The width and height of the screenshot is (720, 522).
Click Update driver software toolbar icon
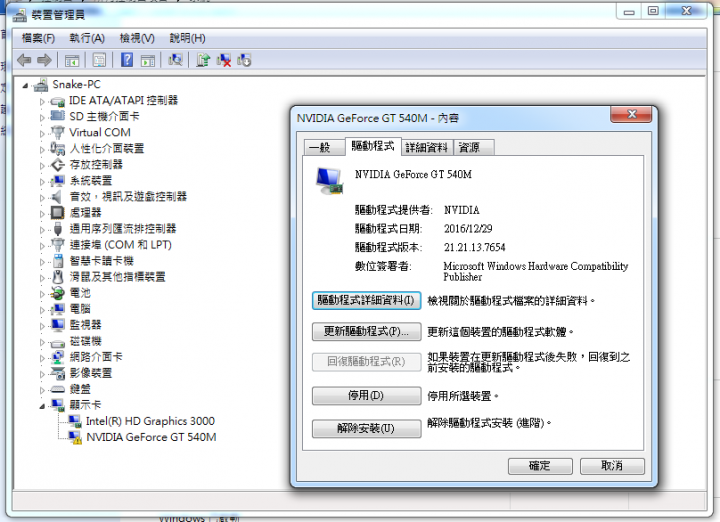click(x=203, y=60)
